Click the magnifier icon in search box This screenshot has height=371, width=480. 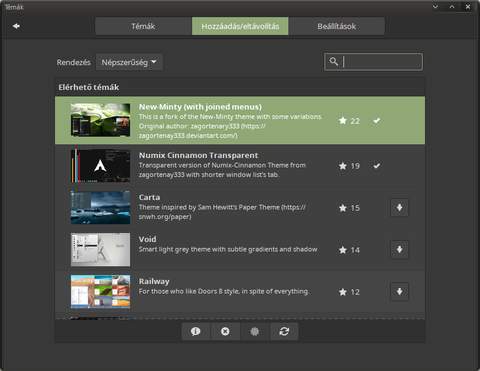334,61
